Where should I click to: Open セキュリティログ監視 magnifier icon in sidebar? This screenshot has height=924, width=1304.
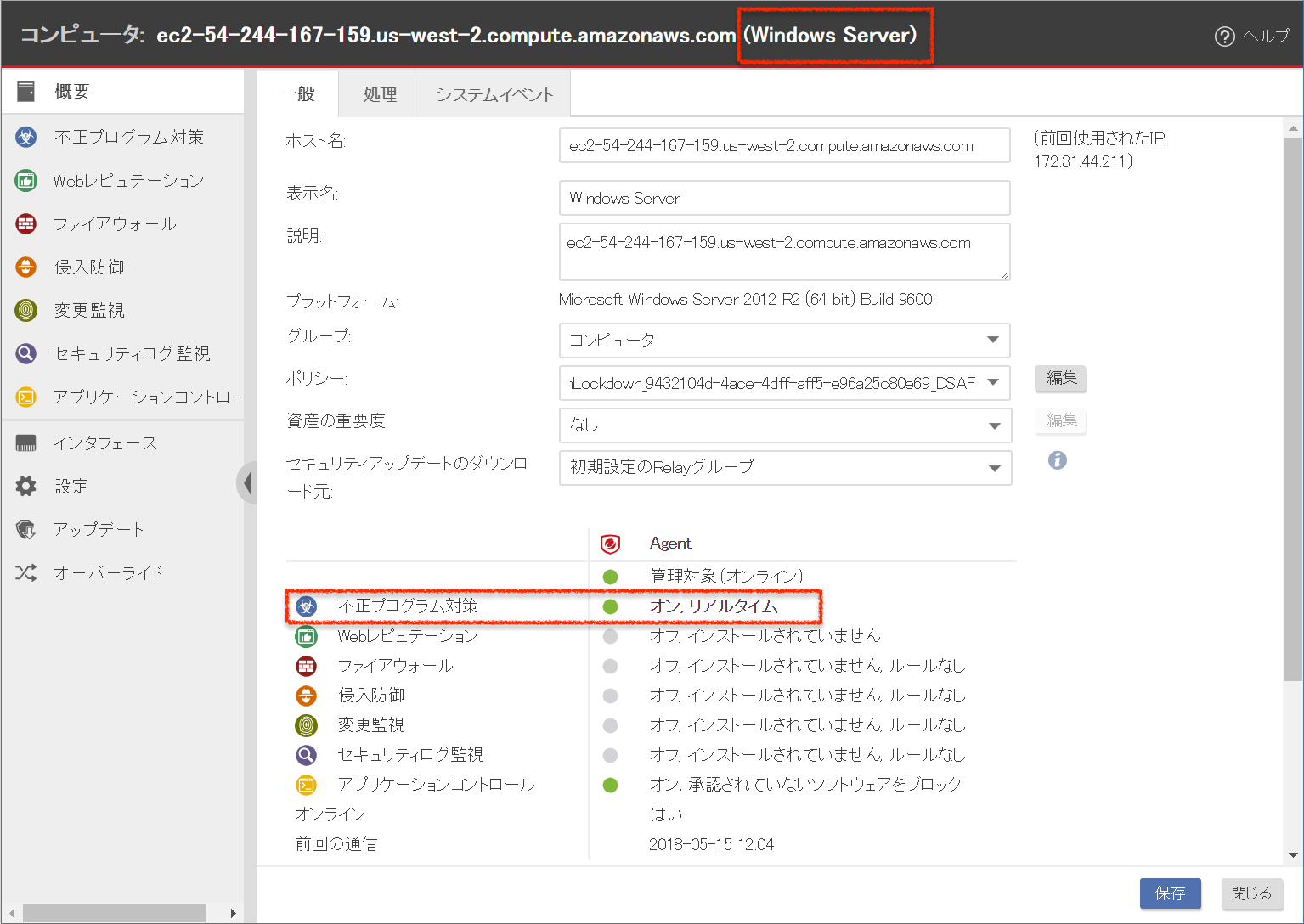(x=26, y=353)
